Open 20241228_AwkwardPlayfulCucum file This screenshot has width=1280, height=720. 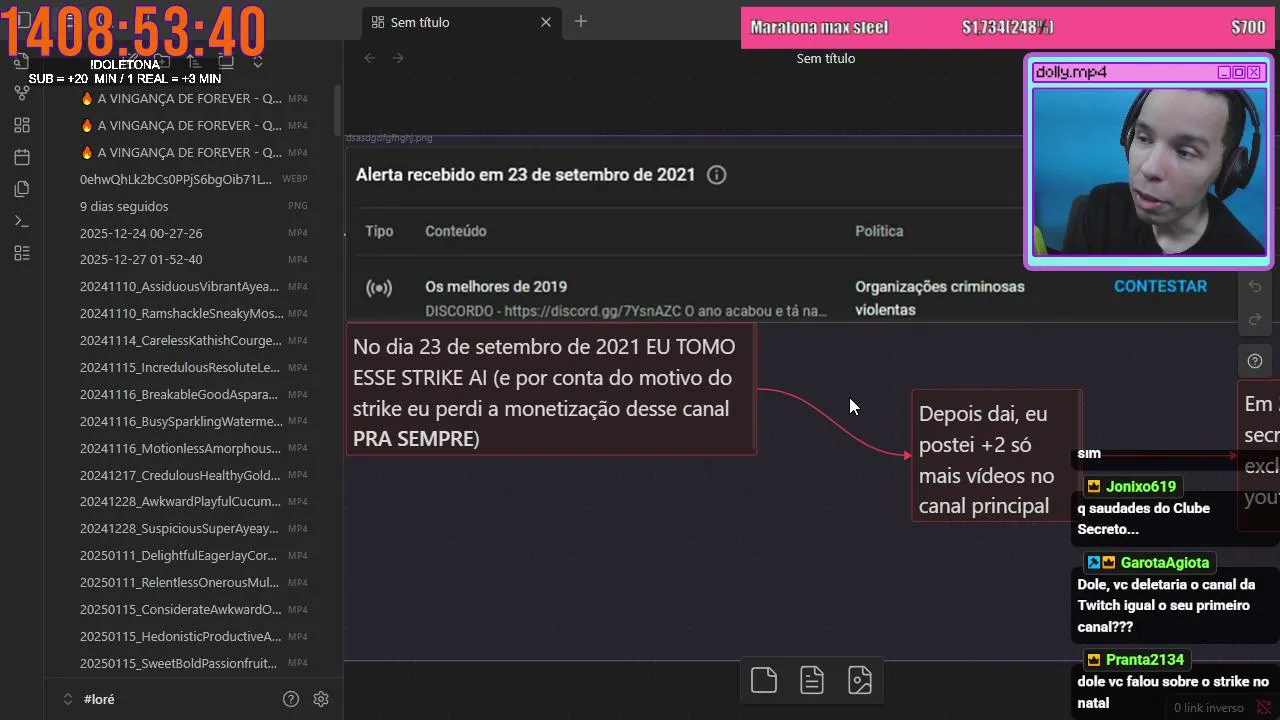179,502
